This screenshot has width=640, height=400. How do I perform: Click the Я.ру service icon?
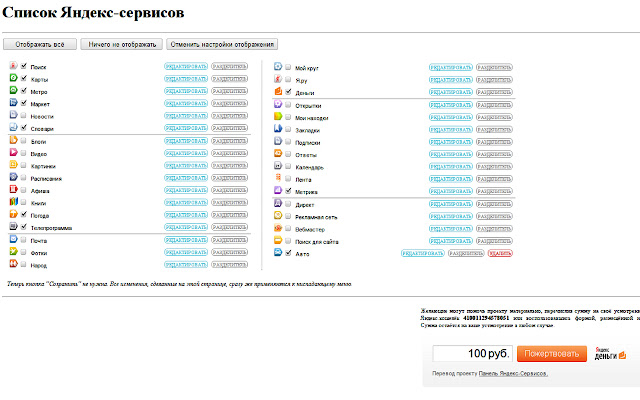click(x=278, y=79)
